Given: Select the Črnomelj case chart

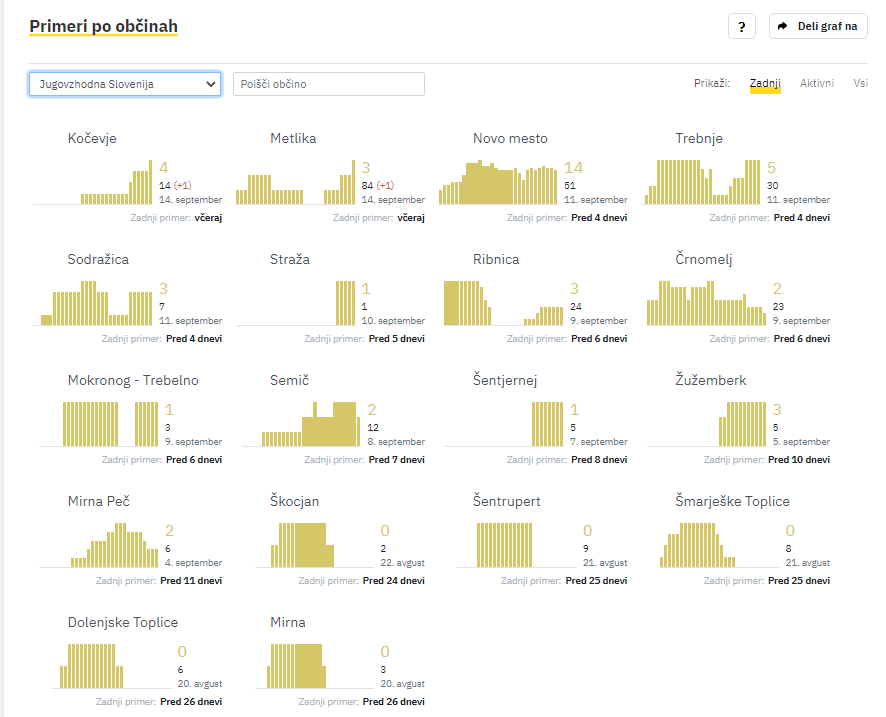Looking at the screenshot, I should click(x=707, y=303).
